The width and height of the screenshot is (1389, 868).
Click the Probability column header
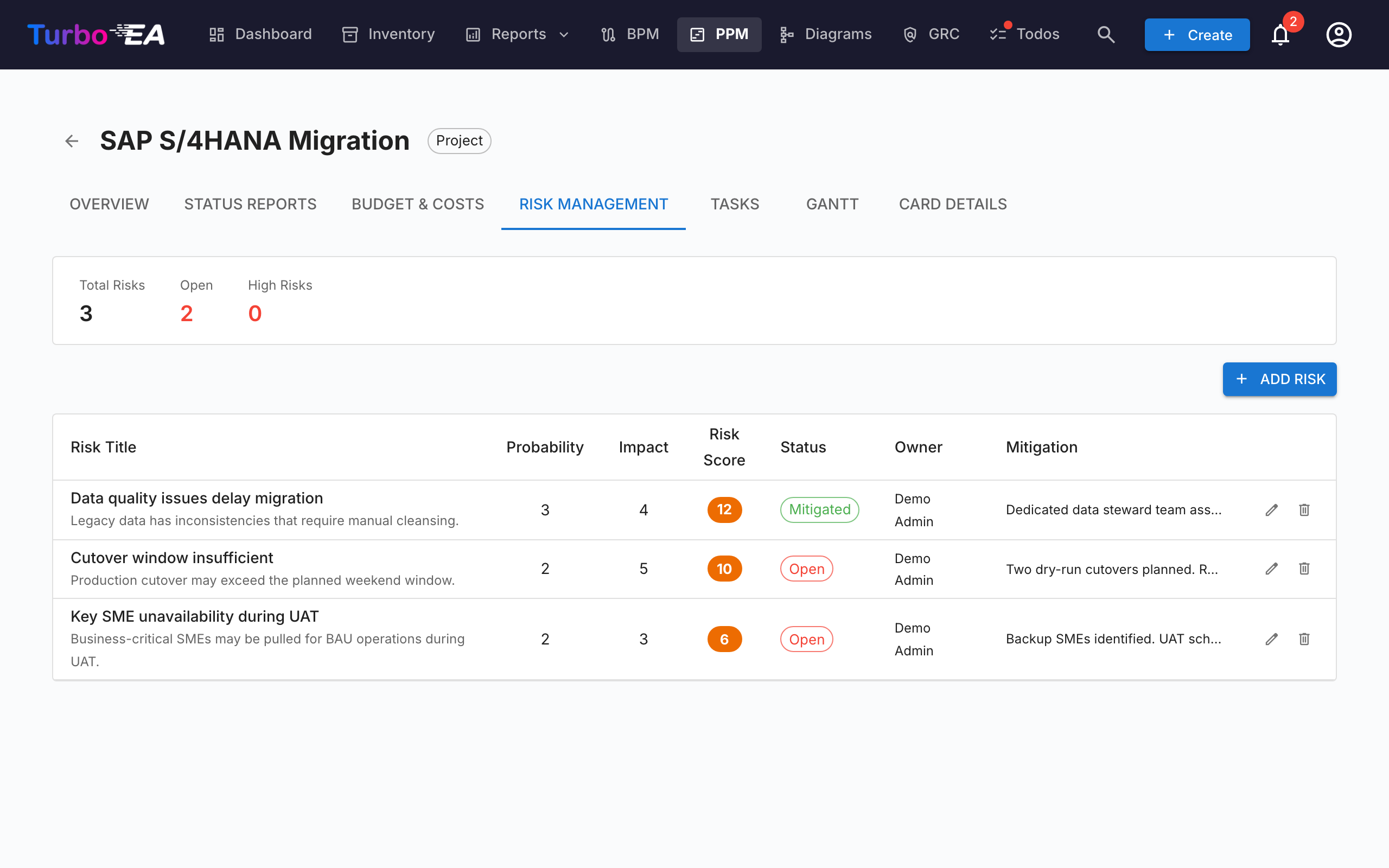pos(545,447)
